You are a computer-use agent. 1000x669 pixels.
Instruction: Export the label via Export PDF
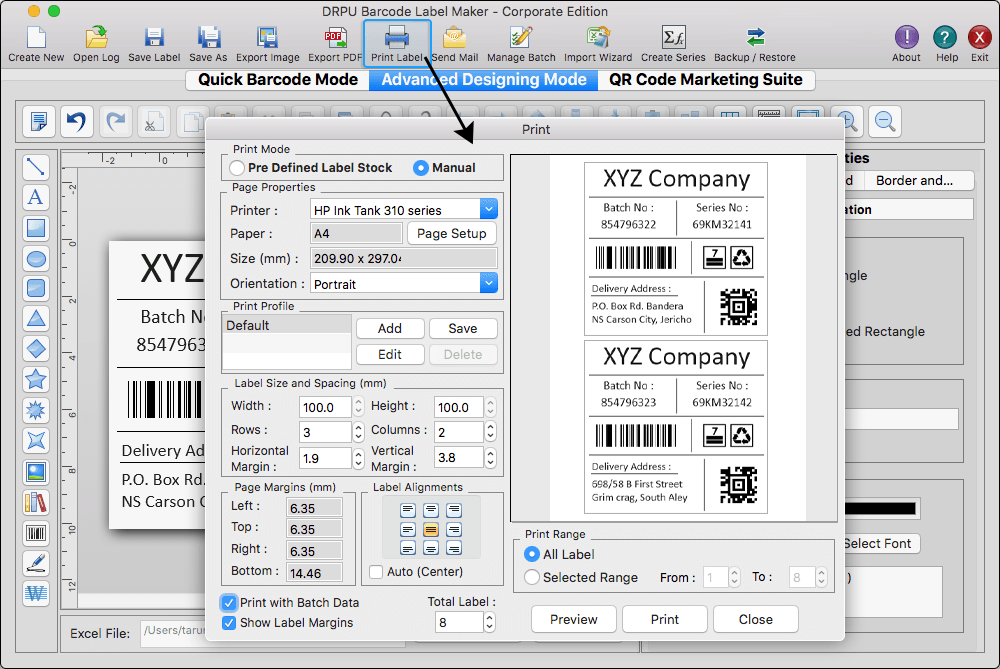(x=335, y=44)
